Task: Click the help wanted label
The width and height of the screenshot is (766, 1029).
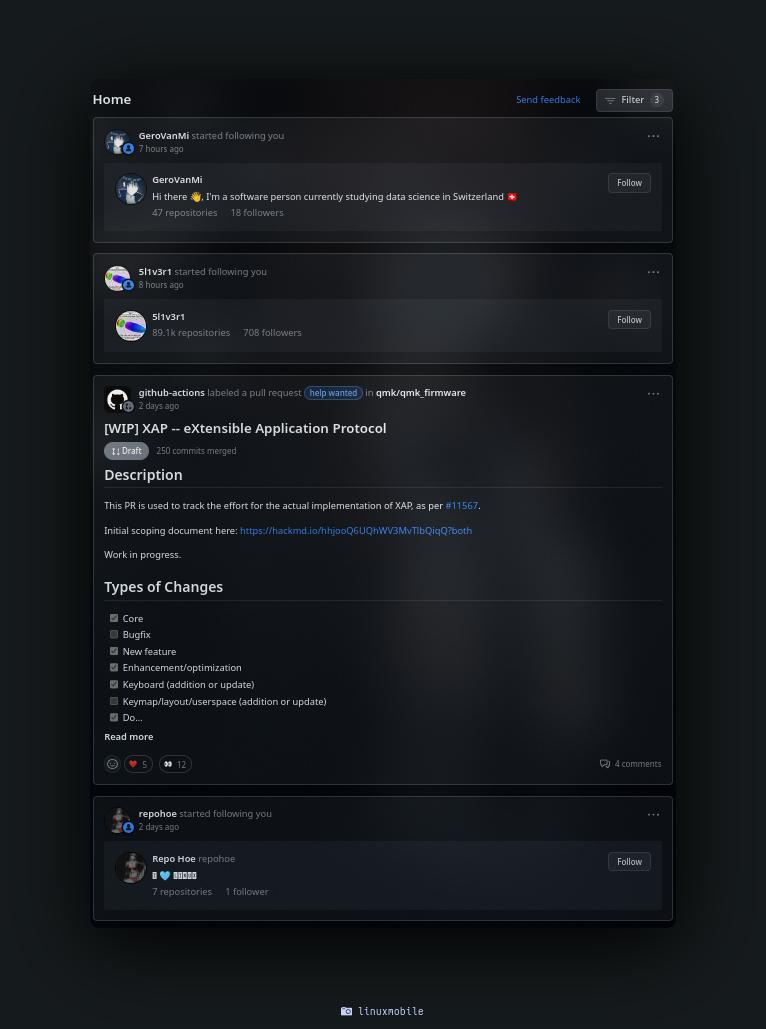Action: click(333, 393)
